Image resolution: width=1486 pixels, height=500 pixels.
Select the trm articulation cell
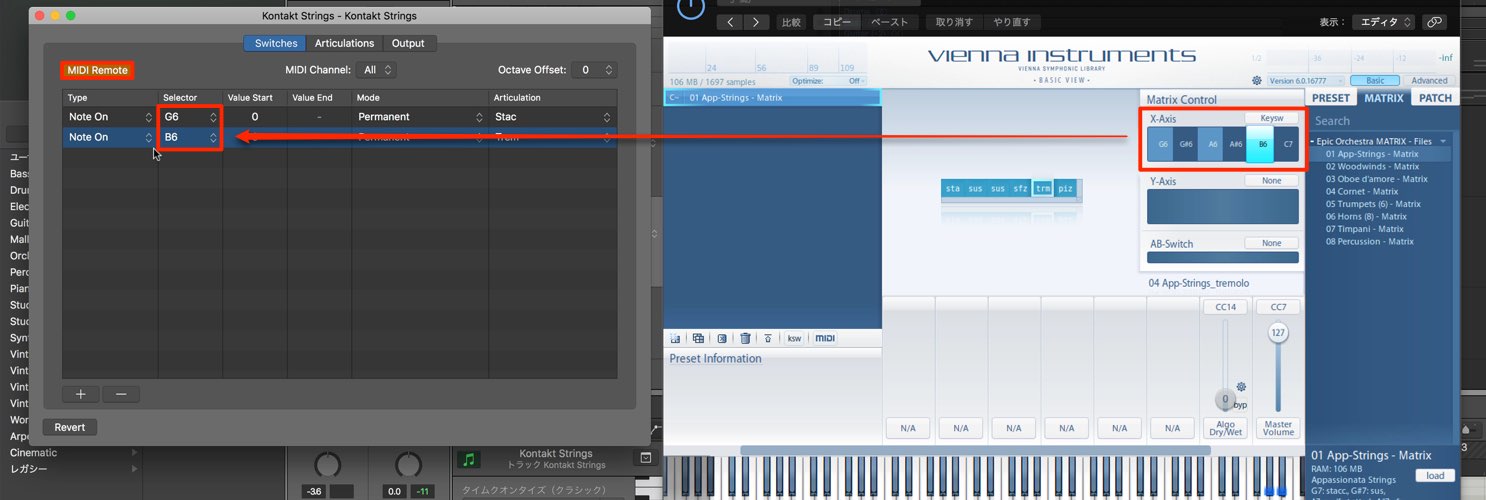(1042, 188)
